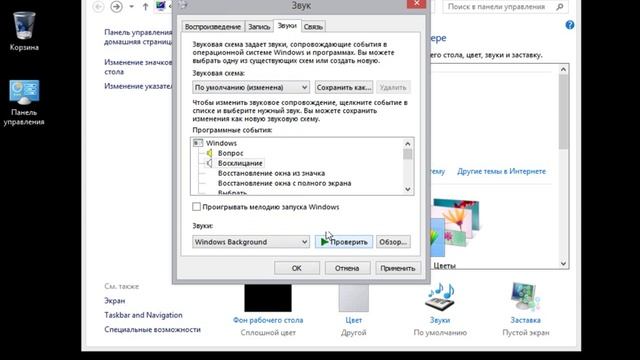Image resolution: width=640 pixels, height=360 pixels.
Task: Select Восстановление окна из значка event
Action: tap(271, 173)
